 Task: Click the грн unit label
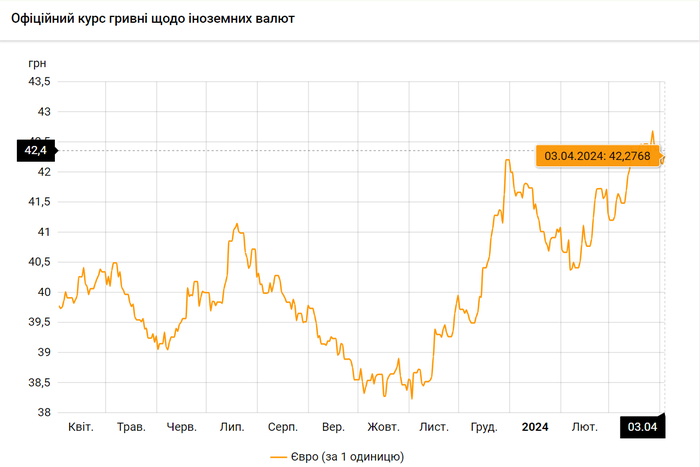coord(36,62)
